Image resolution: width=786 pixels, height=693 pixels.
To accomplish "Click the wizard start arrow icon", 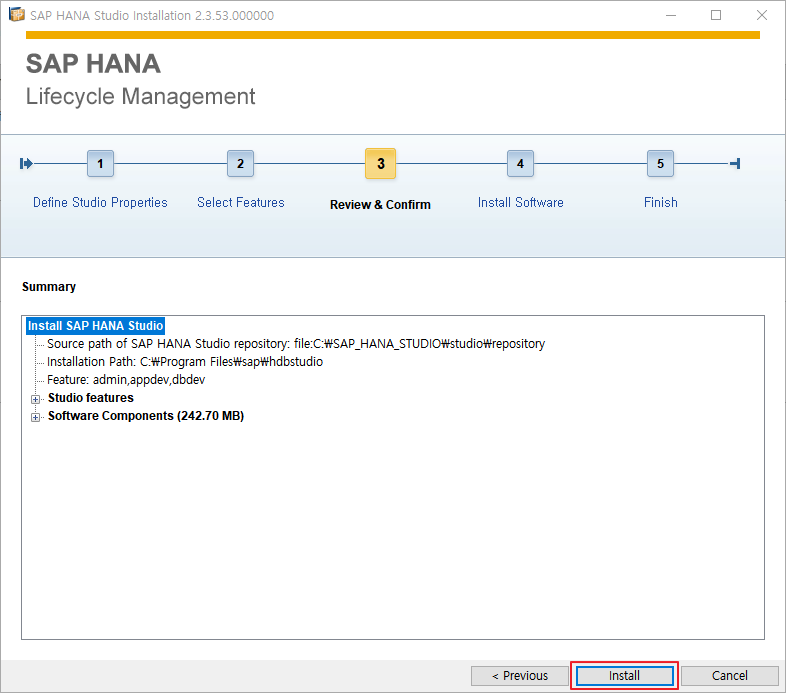I will click(26, 163).
